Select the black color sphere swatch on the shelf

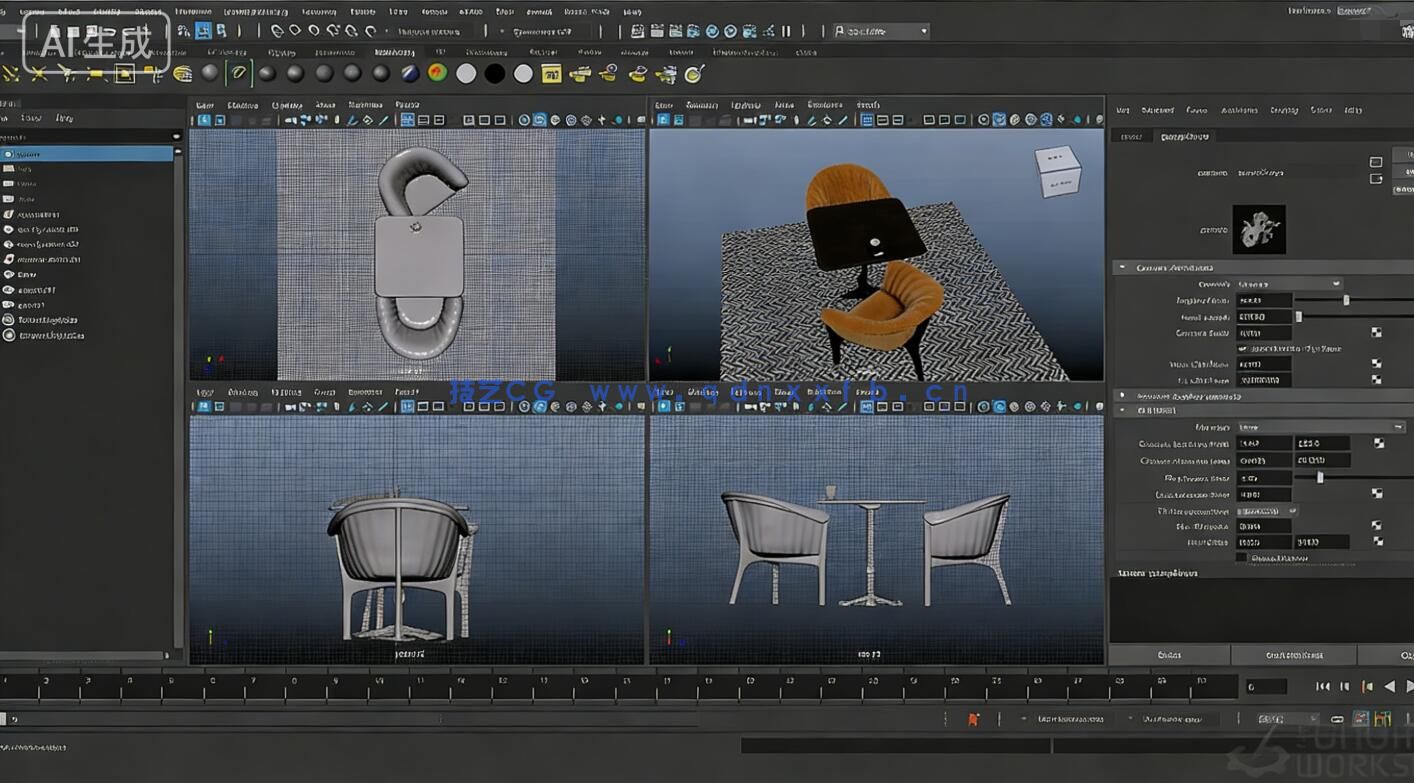click(494, 73)
